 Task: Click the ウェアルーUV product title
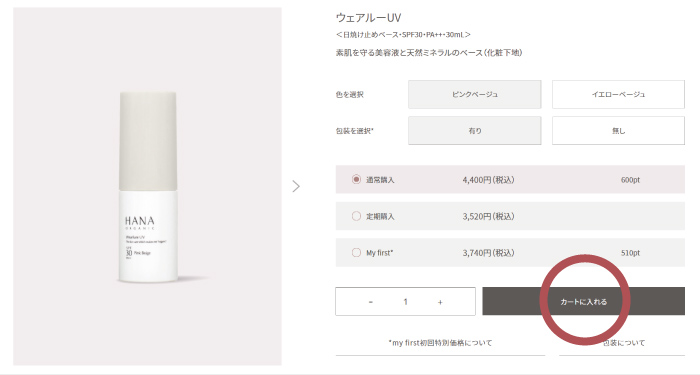(x=368, y=18)
